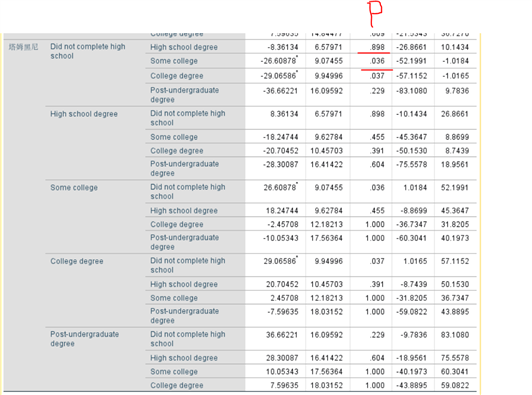This screenshot has width=532, height=395.
Task: Select .455 significance in the -18.24744 row
Action: point(377,137)
